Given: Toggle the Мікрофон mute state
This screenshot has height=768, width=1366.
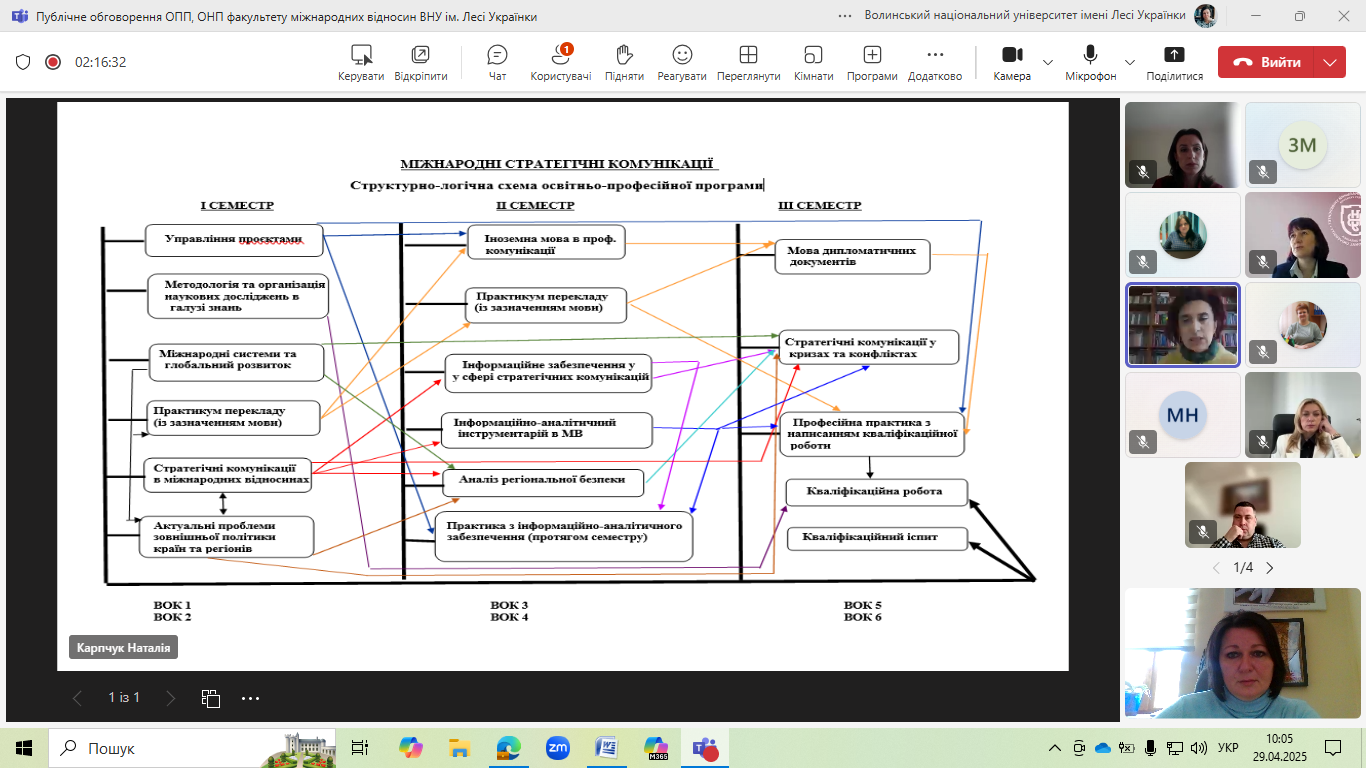Looking at the screenshot, I should coord(1090,62).
